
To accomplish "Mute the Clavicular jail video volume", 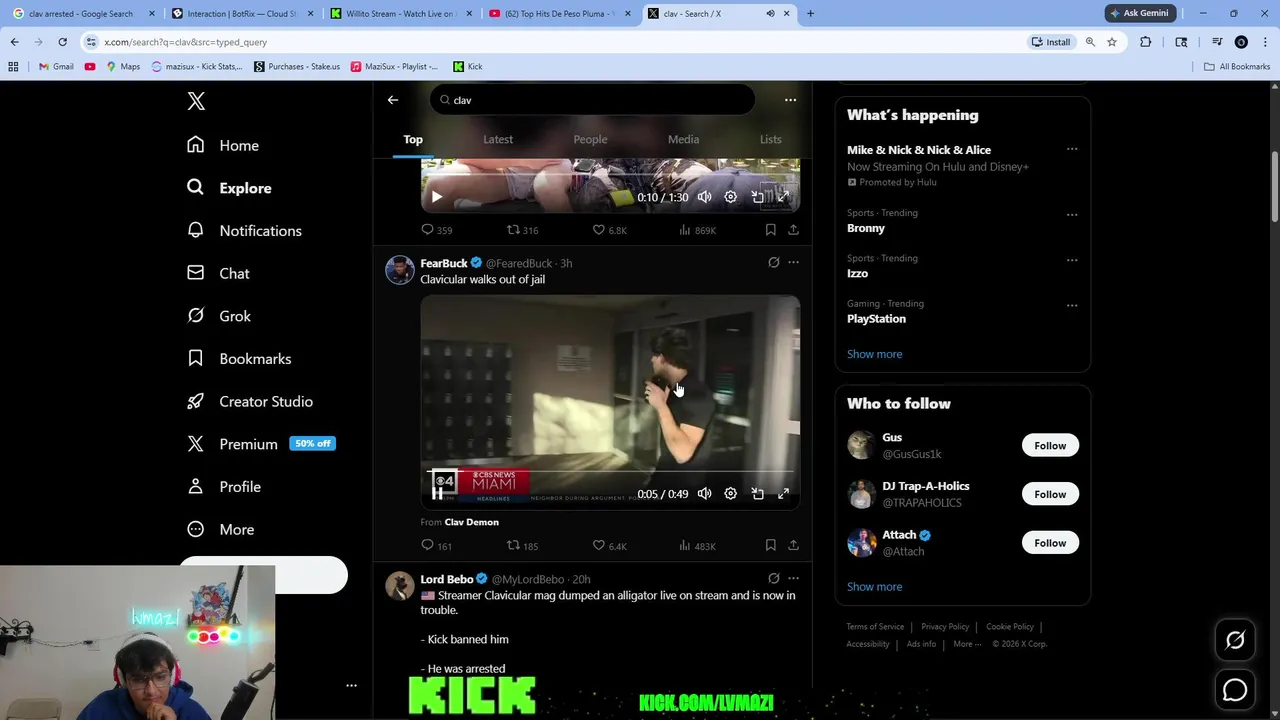I will point(704,494).
